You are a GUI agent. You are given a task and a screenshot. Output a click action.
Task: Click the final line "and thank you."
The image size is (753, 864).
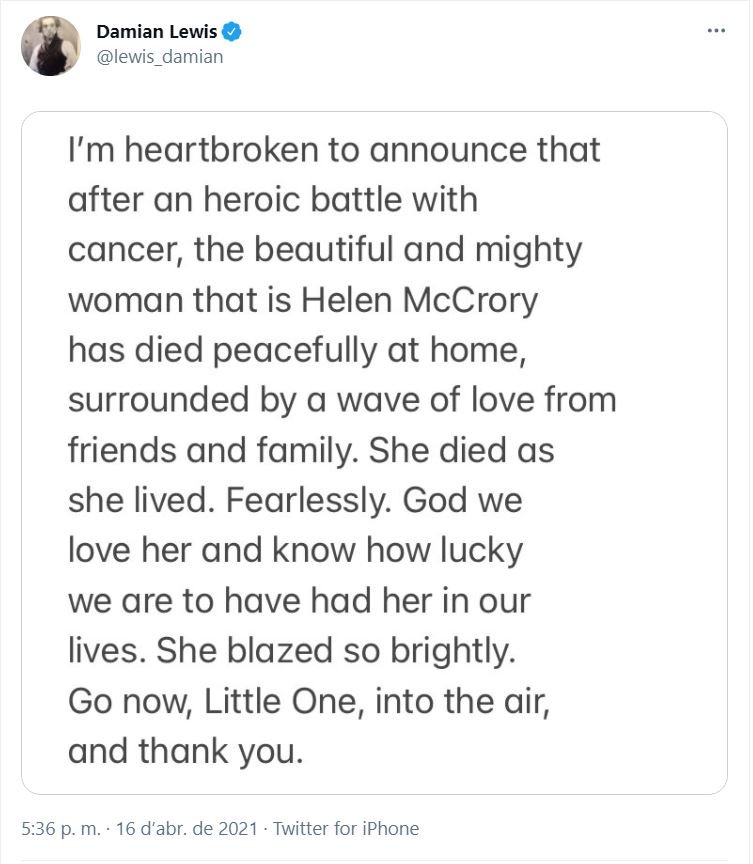[x=184, y=751]
